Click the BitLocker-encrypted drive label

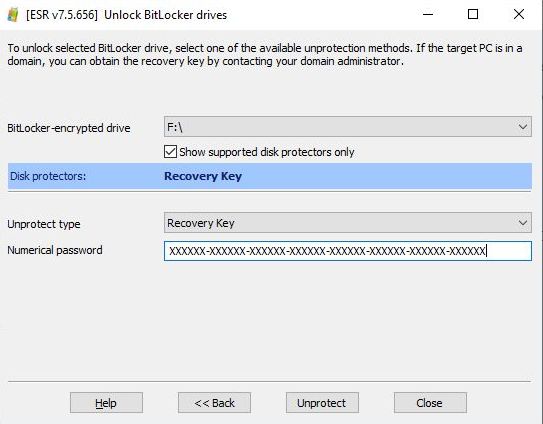pos(69,128)
